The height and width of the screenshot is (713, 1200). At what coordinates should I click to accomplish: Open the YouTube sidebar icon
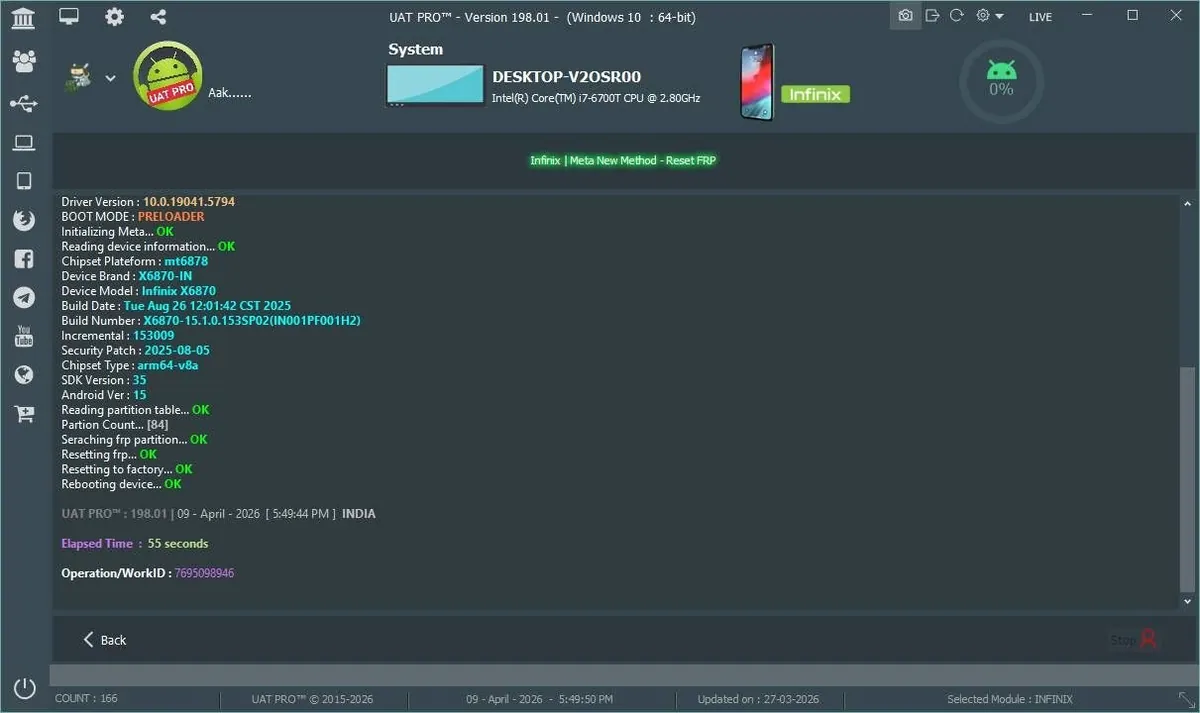(x=24, y=336)
